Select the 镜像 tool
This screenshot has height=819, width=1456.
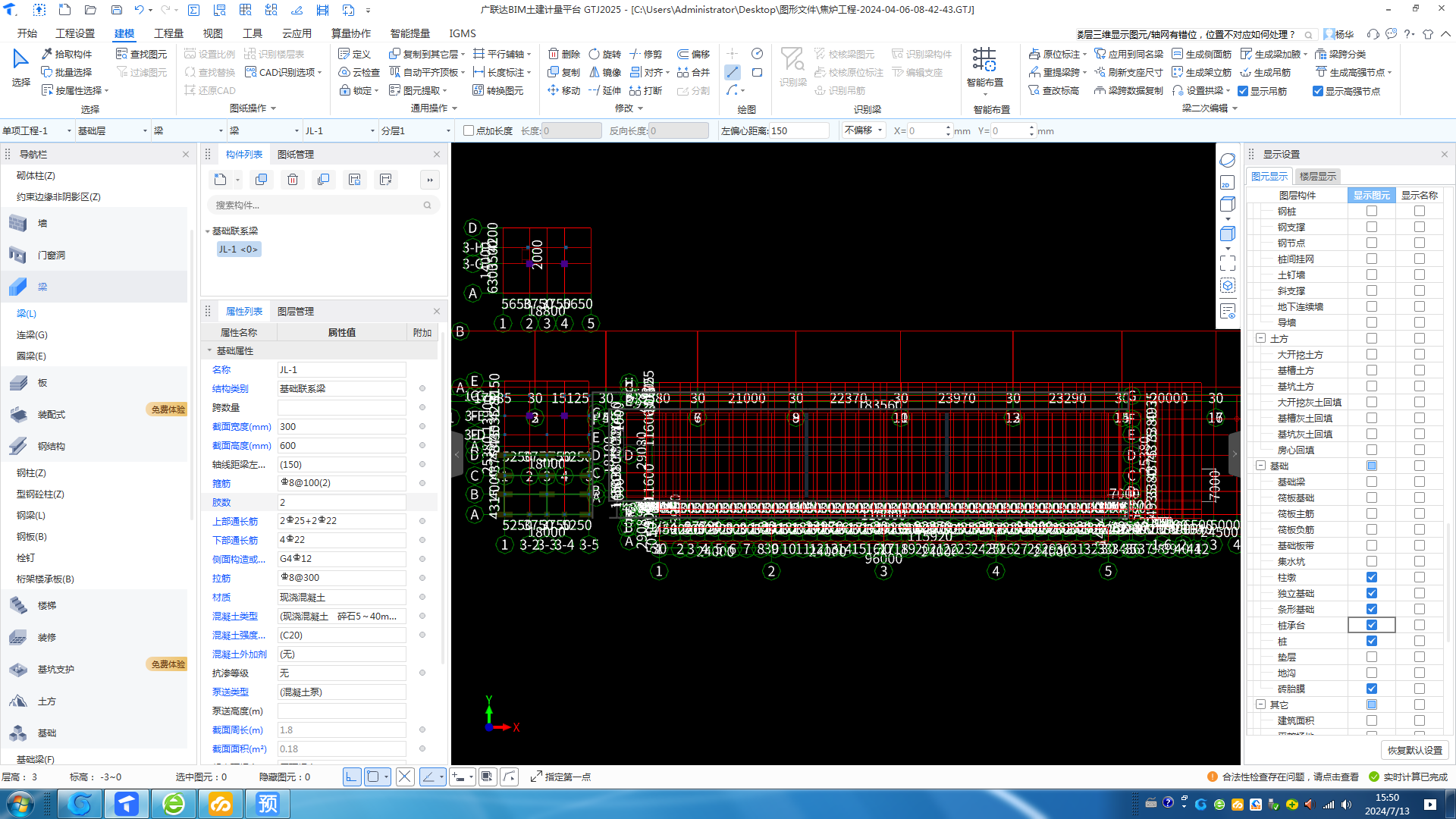605,72
